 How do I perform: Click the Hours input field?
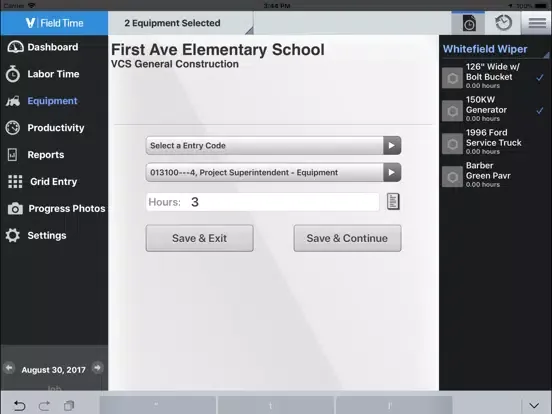coord(263,202)
